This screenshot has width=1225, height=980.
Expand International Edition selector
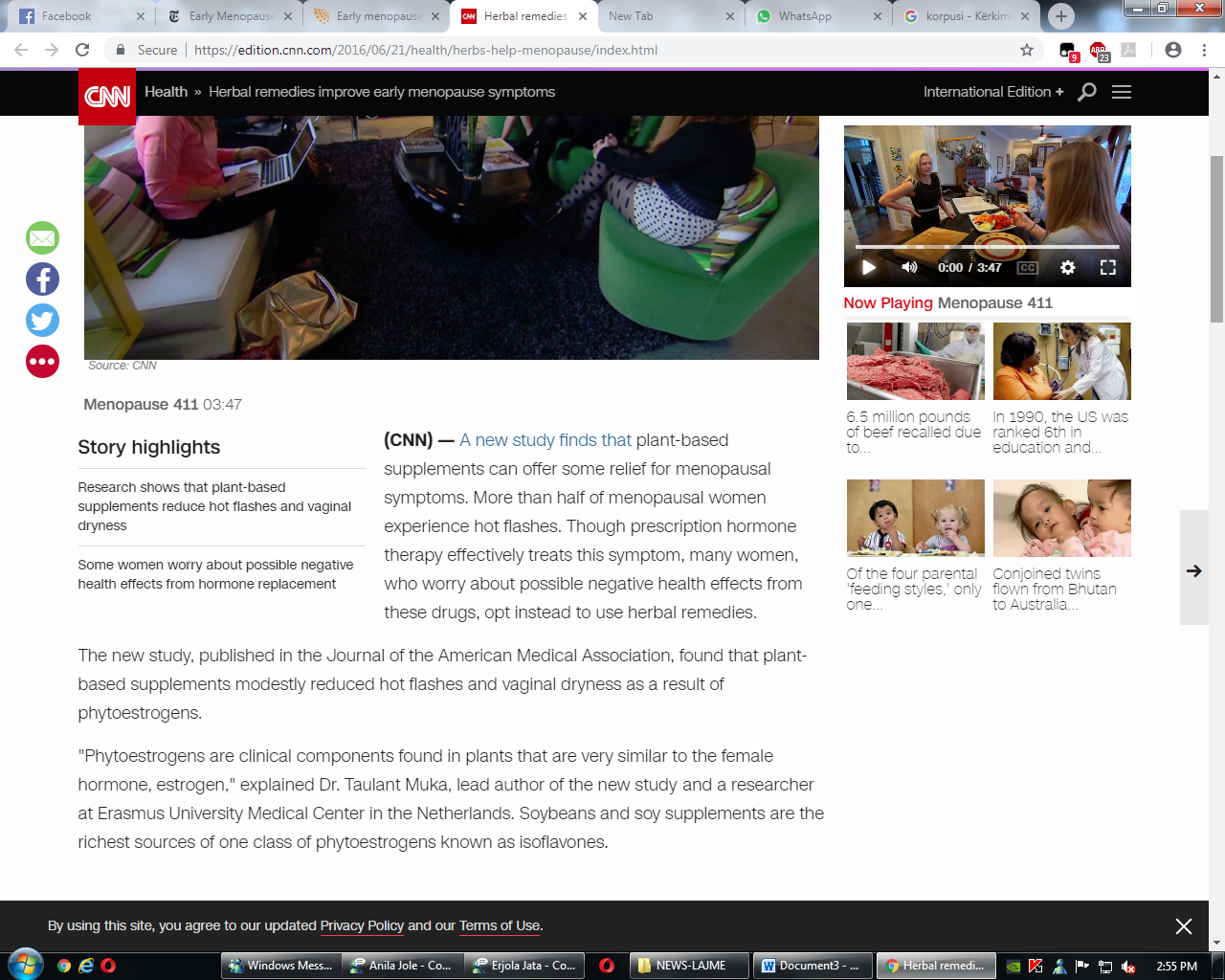coord(992,92)
